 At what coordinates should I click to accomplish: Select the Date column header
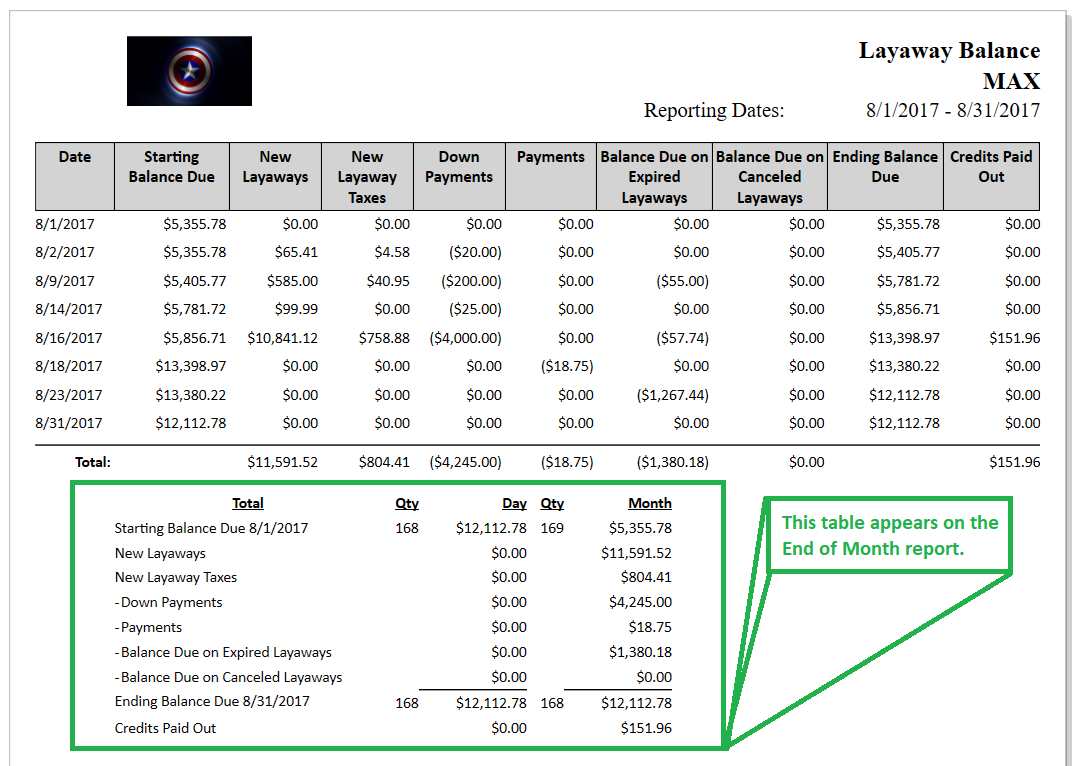(x=75, y=157)
